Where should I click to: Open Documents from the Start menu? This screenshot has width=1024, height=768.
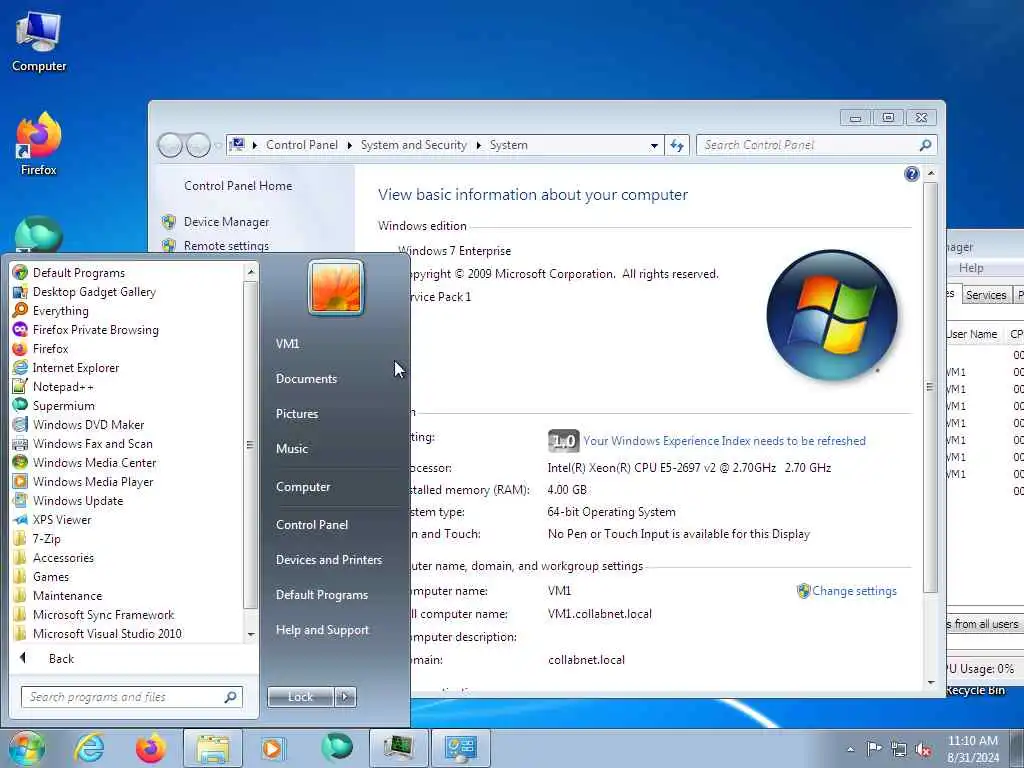point(306,379)
